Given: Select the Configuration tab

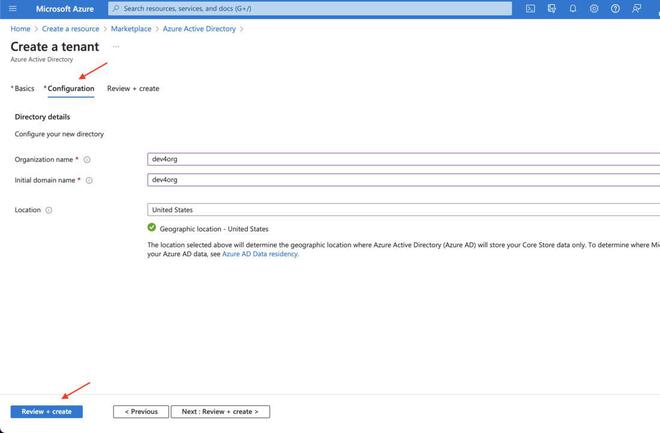Looking at the screenshot, I should pyautogui.click(x=69, y=88).
